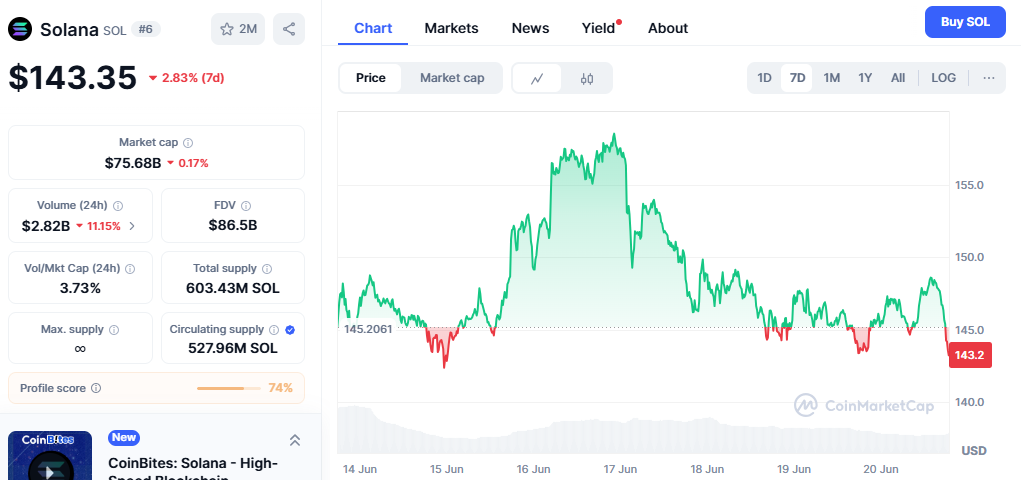Click the Solana logo icon

[x=21, y=29]
